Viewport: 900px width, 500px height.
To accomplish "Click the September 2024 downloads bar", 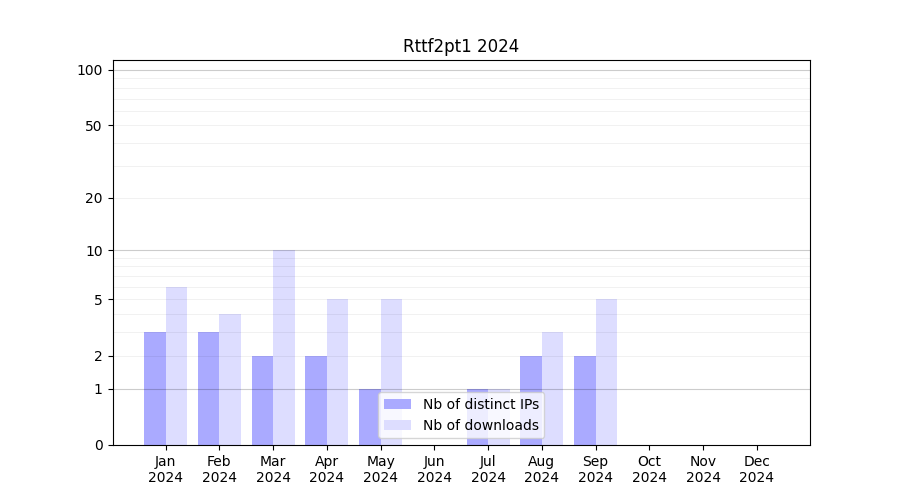I will [x=606, y=372].
